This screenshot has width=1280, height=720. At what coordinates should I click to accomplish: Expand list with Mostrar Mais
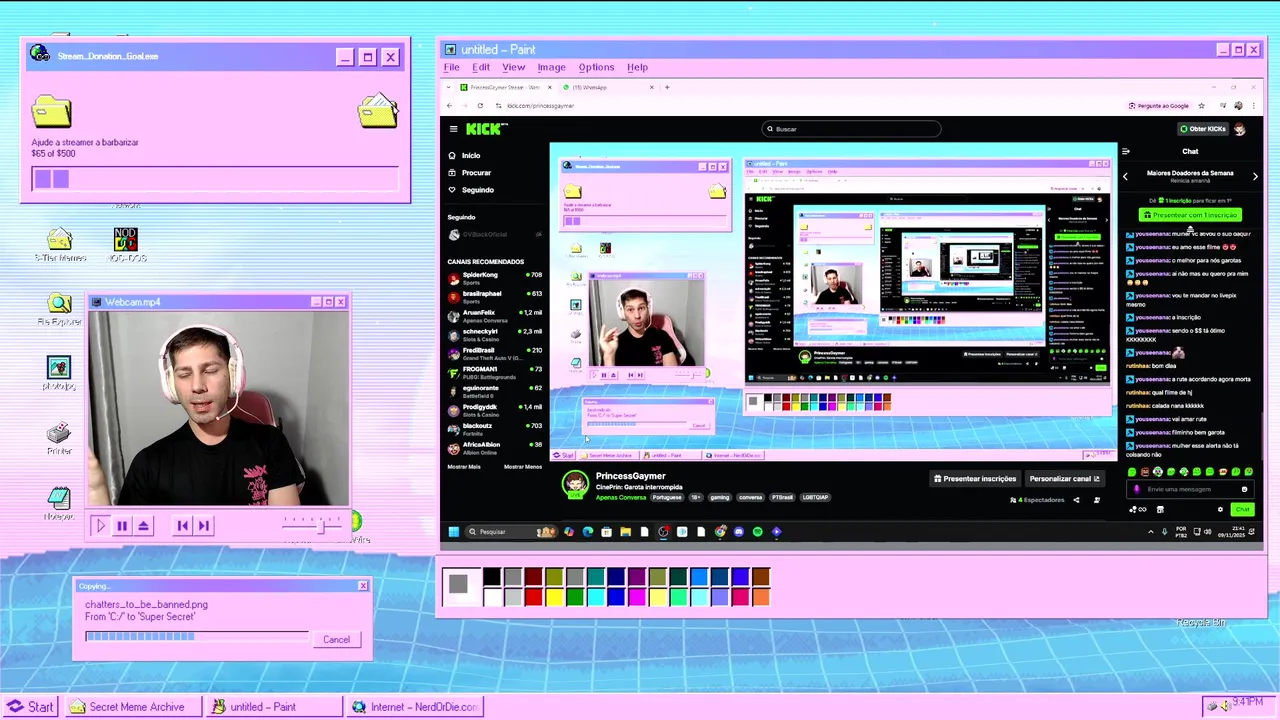(x=464, y=466)
